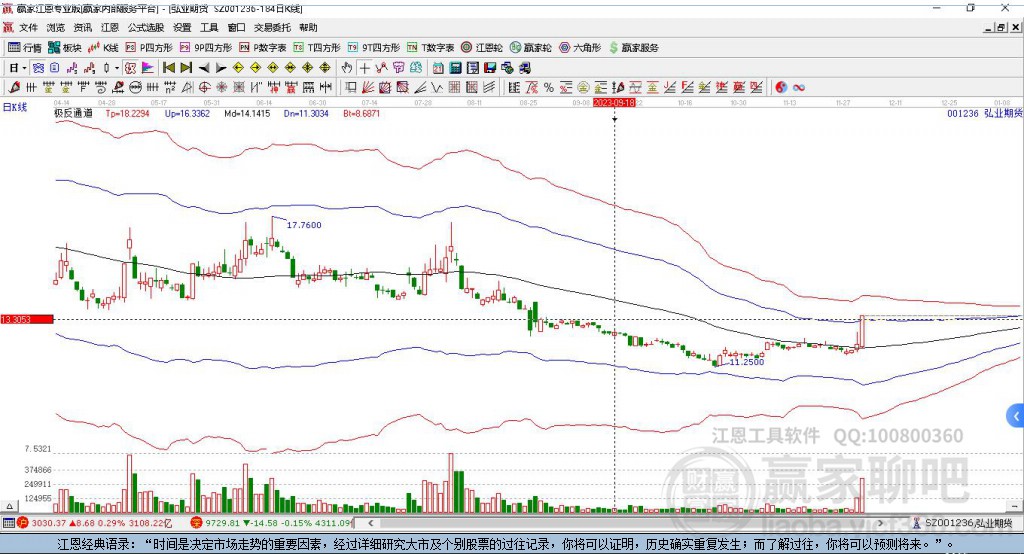Click the Up=16.3362 indicator value
The width and height of the screenshot is (1024, 554).
187,113
